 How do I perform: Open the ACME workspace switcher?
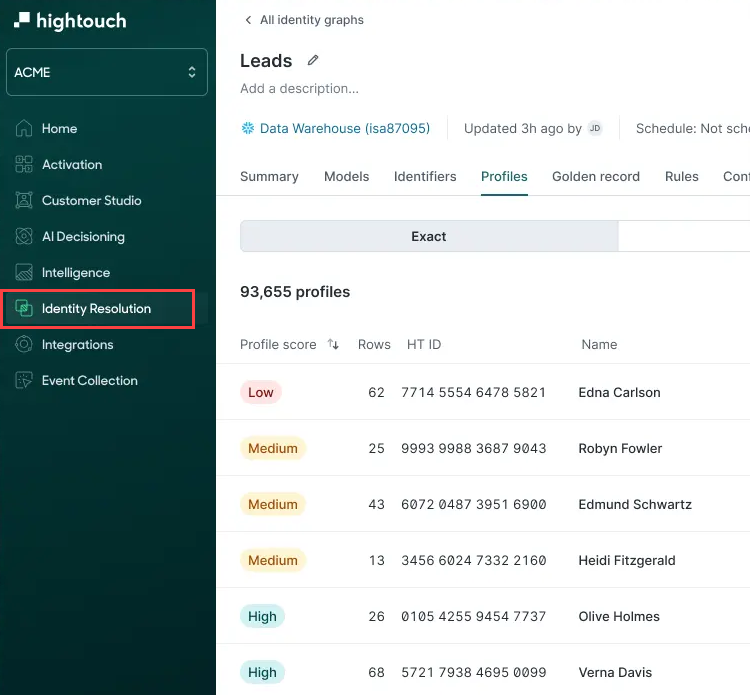point(107,72)
